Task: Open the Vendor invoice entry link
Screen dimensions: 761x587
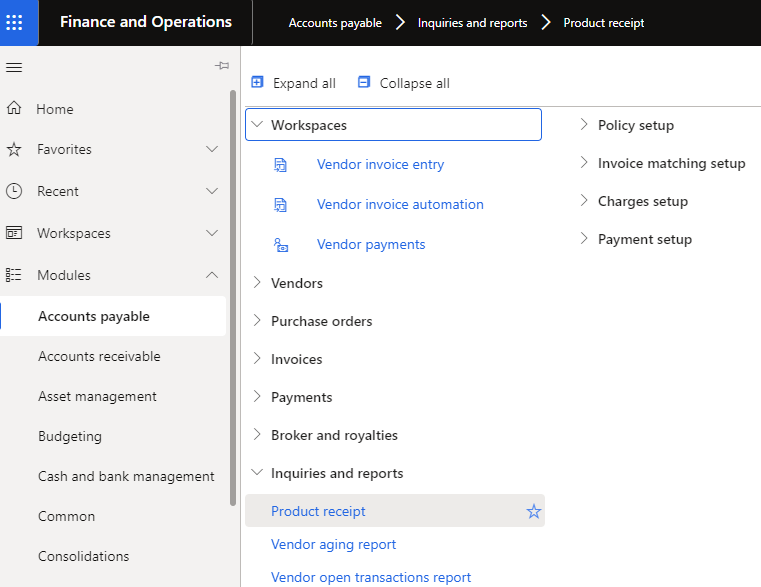Action: coord(380,165)
